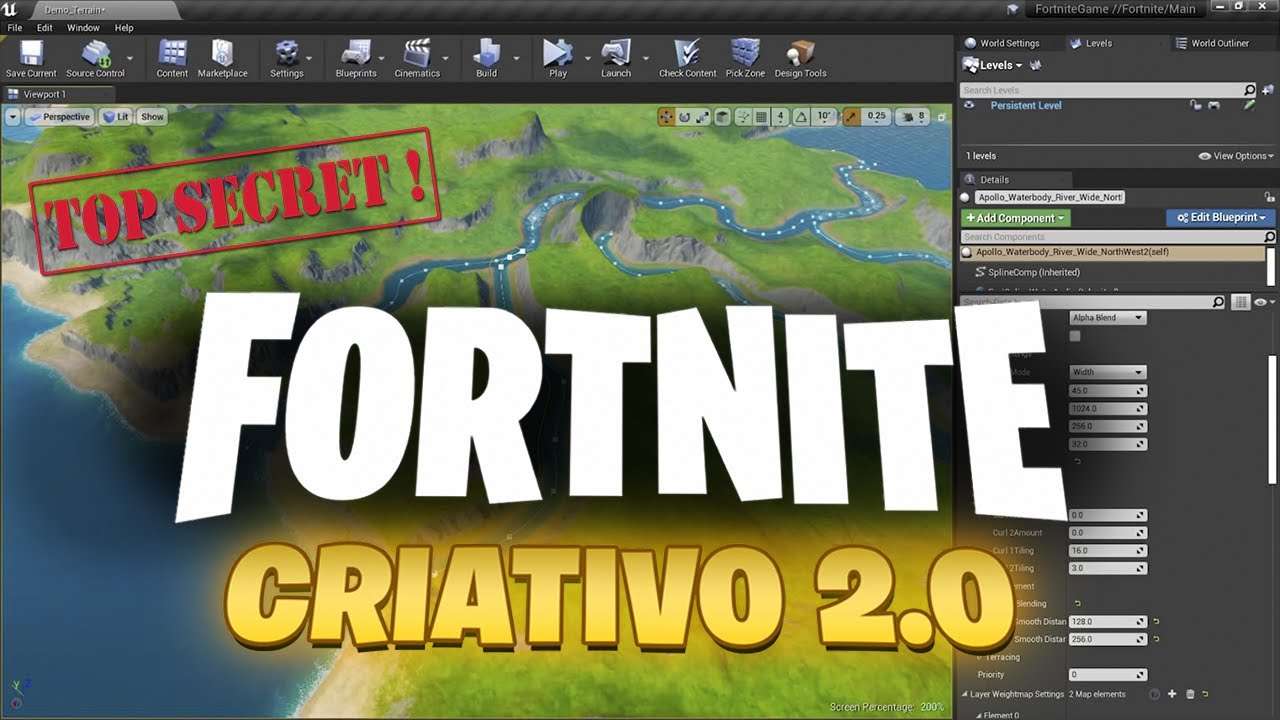Click the 16.0 Curl 1 Tiling spinbox
This screenshot has width=1280, height=720.
[1107, 550]
